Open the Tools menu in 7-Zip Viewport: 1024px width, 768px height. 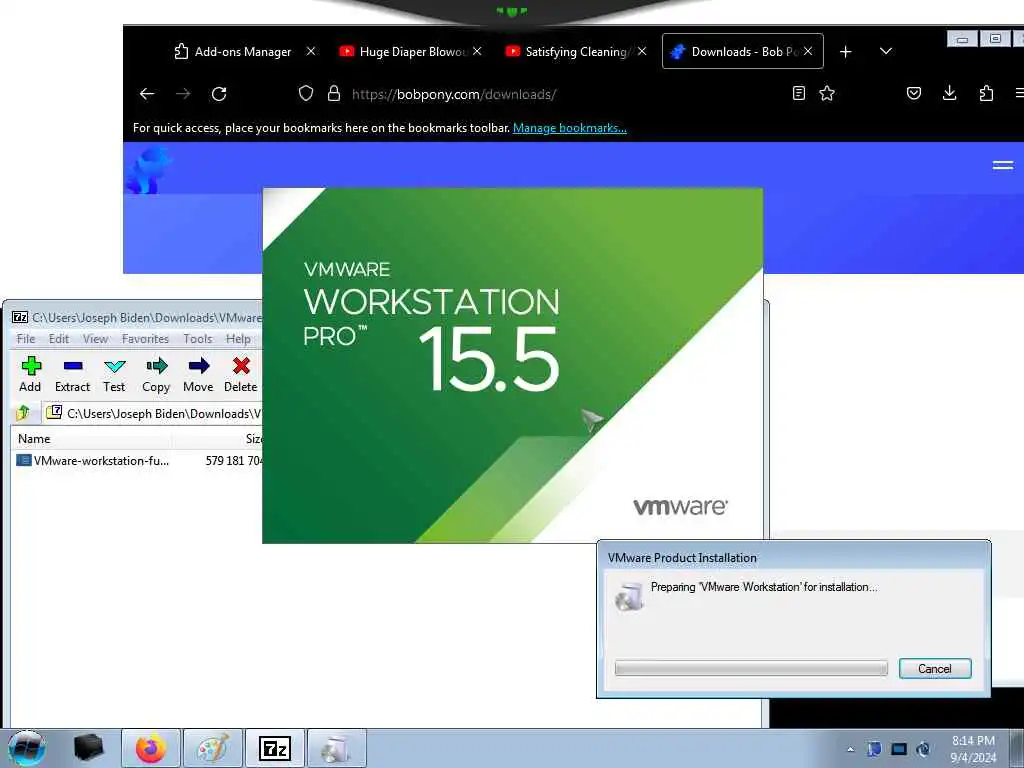coord(197,339)
